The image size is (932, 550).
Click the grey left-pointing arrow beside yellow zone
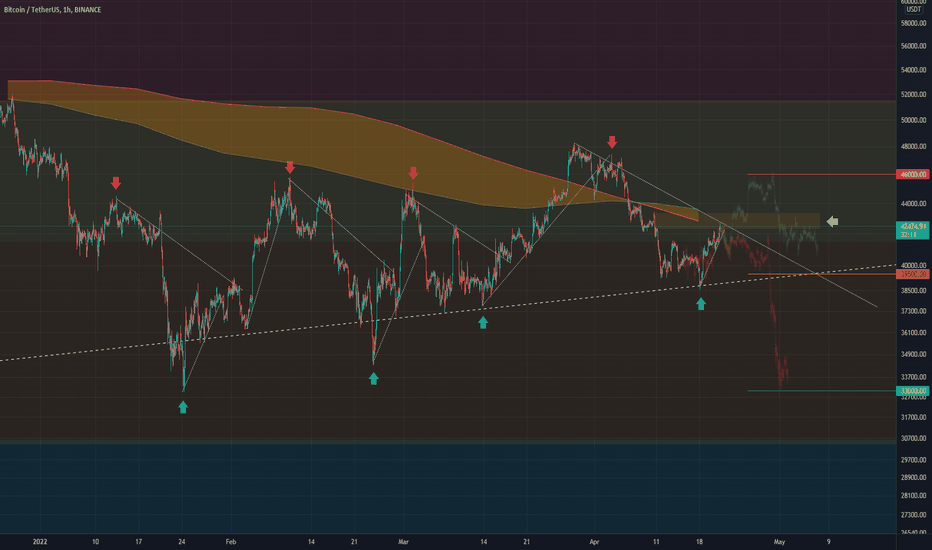[833, 222]
